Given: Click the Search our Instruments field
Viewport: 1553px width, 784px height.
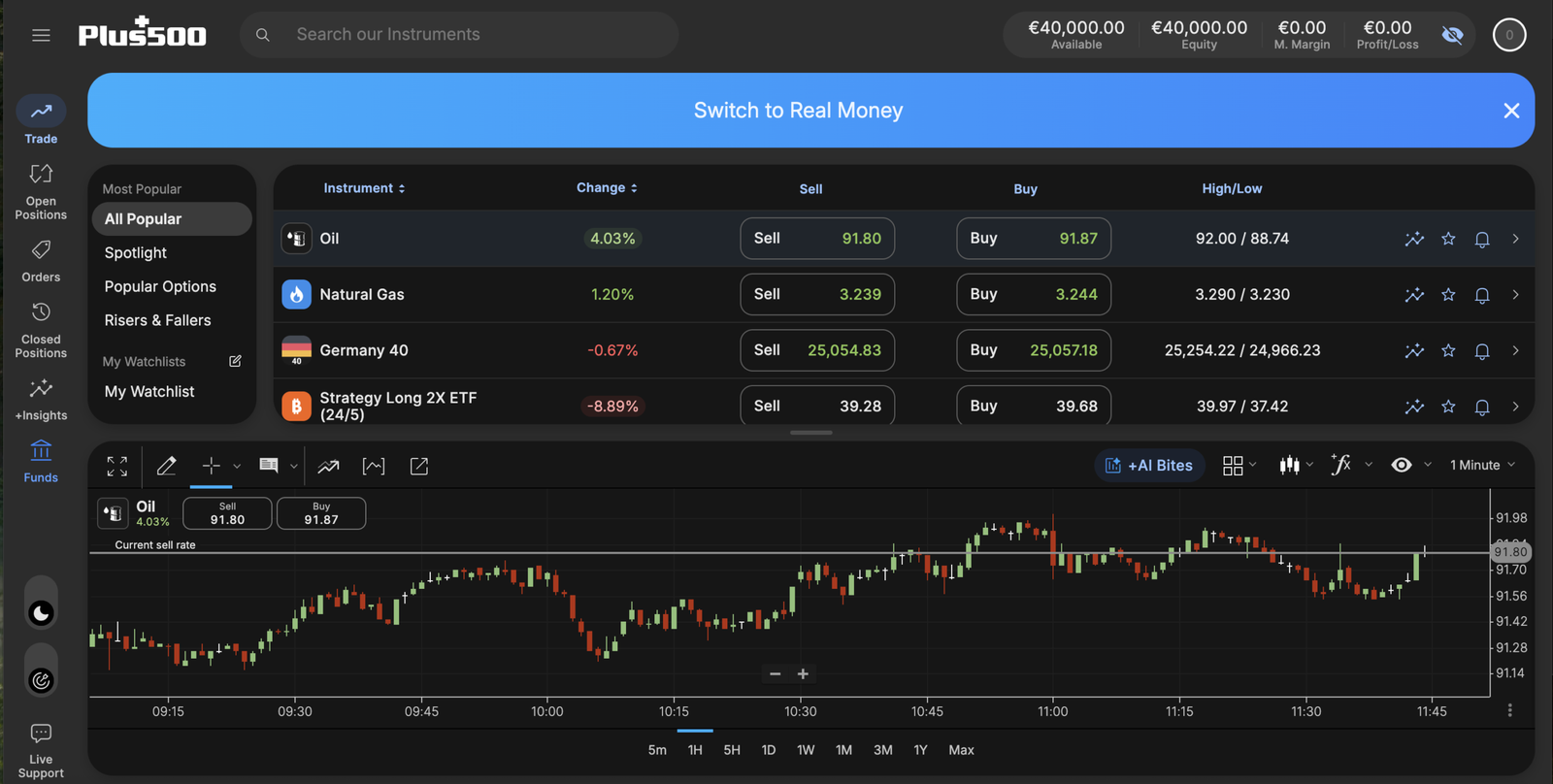Looking at the screenshot, I should pos(459,35).
